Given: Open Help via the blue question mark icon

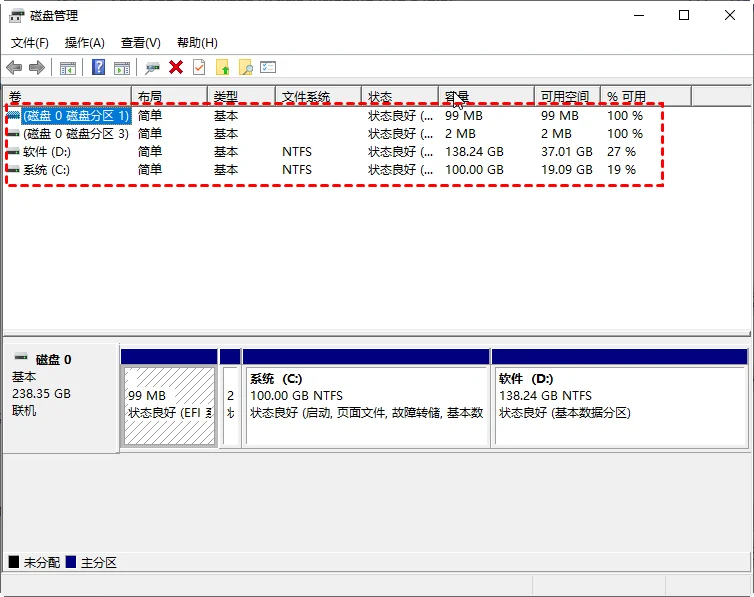Looking at the screenshot, I should click(99, 67).
